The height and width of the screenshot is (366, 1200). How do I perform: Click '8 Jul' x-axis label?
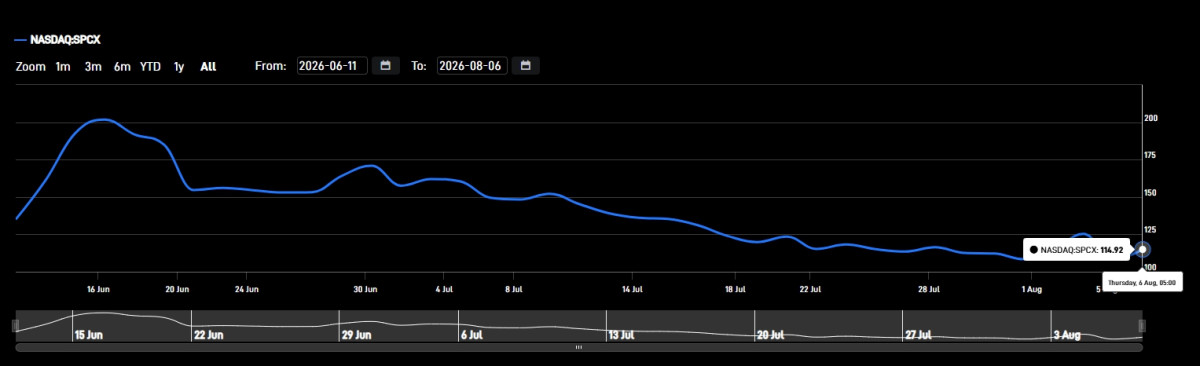click(x=513, y=289)
